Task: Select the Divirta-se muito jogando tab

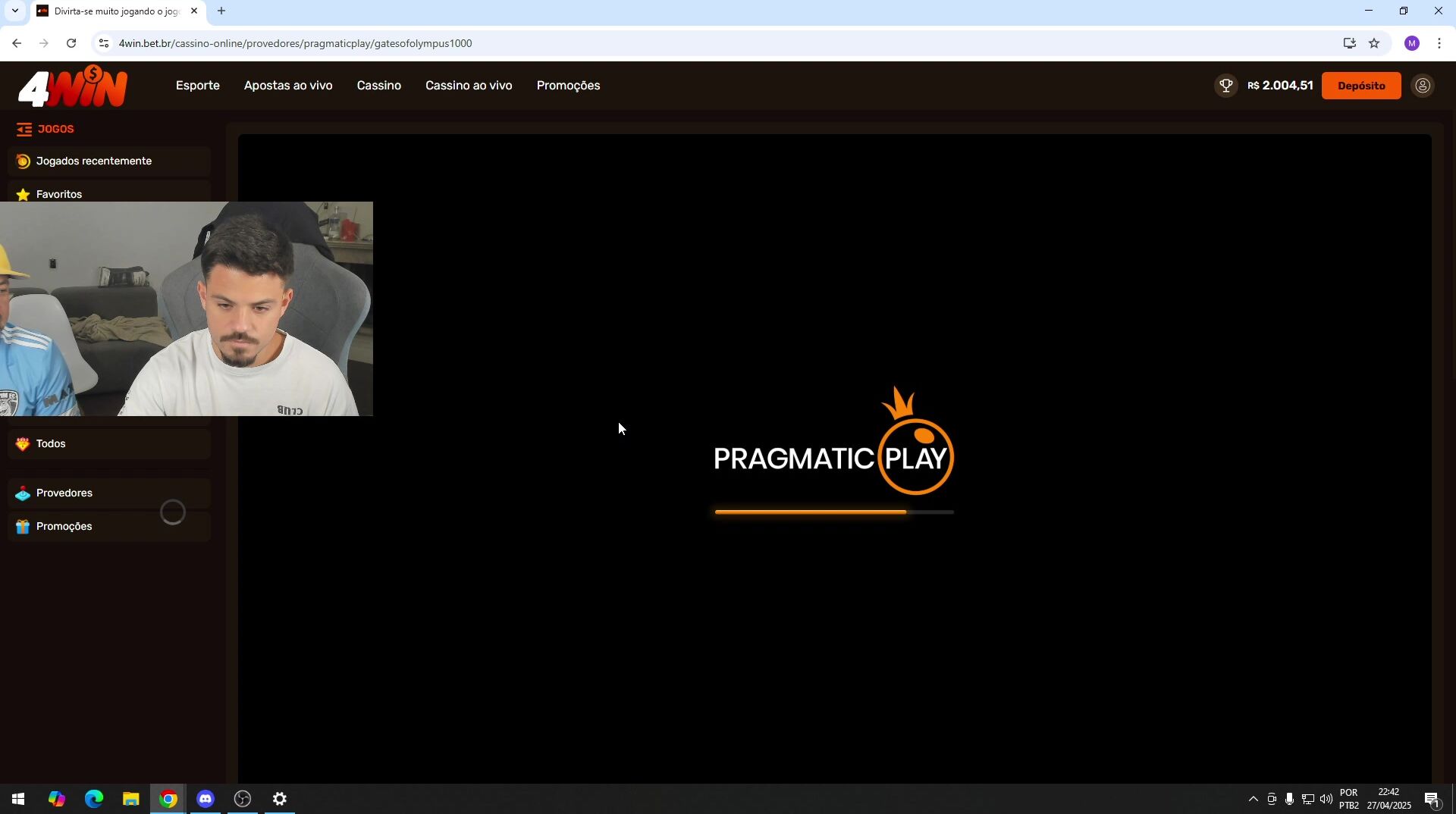Action: coord(118,11)
